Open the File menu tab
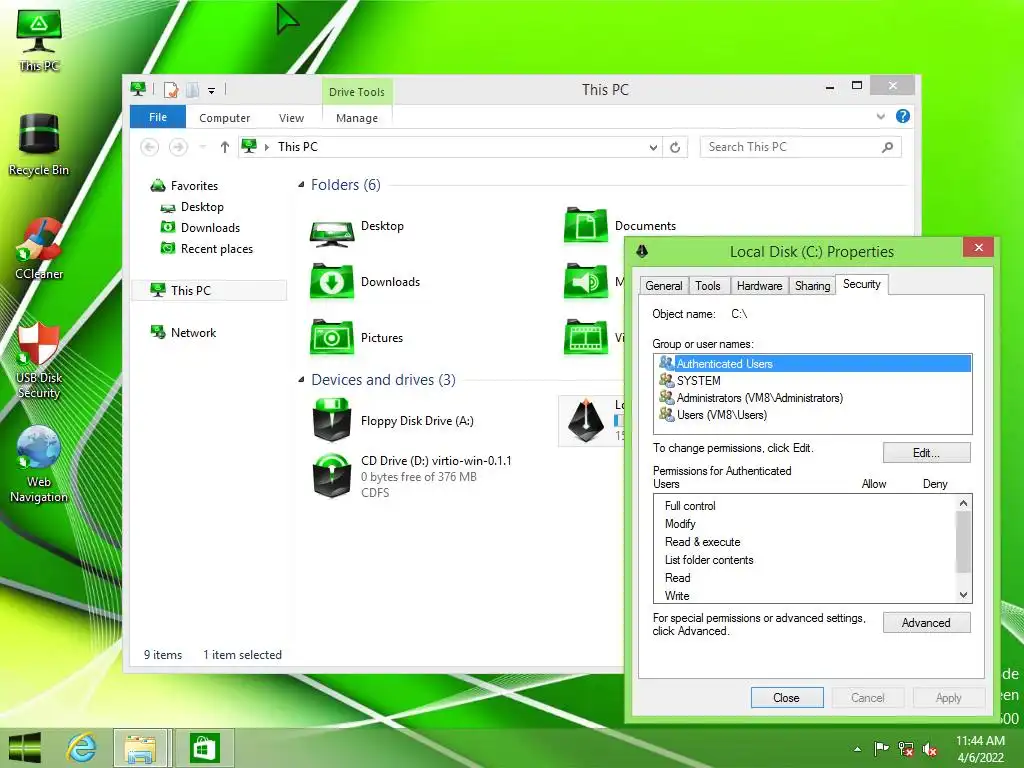This screenshot has width=1024, height=768. [x=158, y=117]
